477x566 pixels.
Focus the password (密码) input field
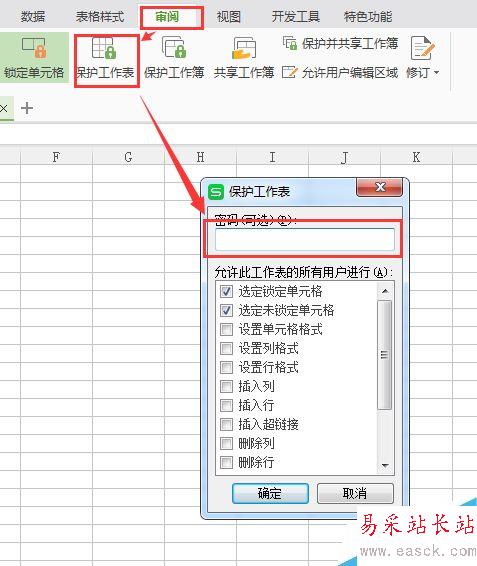(x=304, y=239)
